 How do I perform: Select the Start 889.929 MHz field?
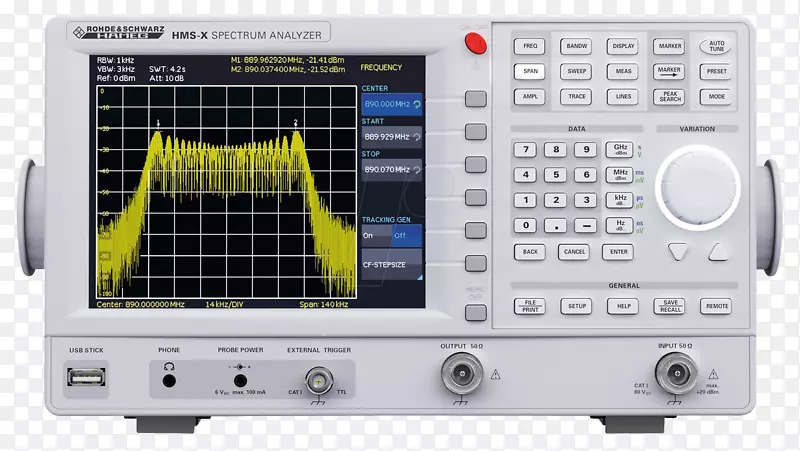pyautogui.click(x=391, y=137)
